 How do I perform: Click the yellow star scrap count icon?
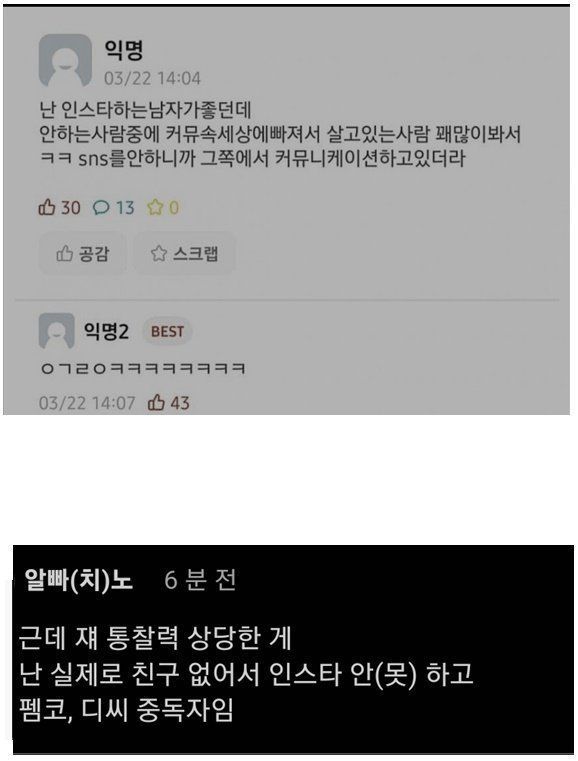click(155, 208)
